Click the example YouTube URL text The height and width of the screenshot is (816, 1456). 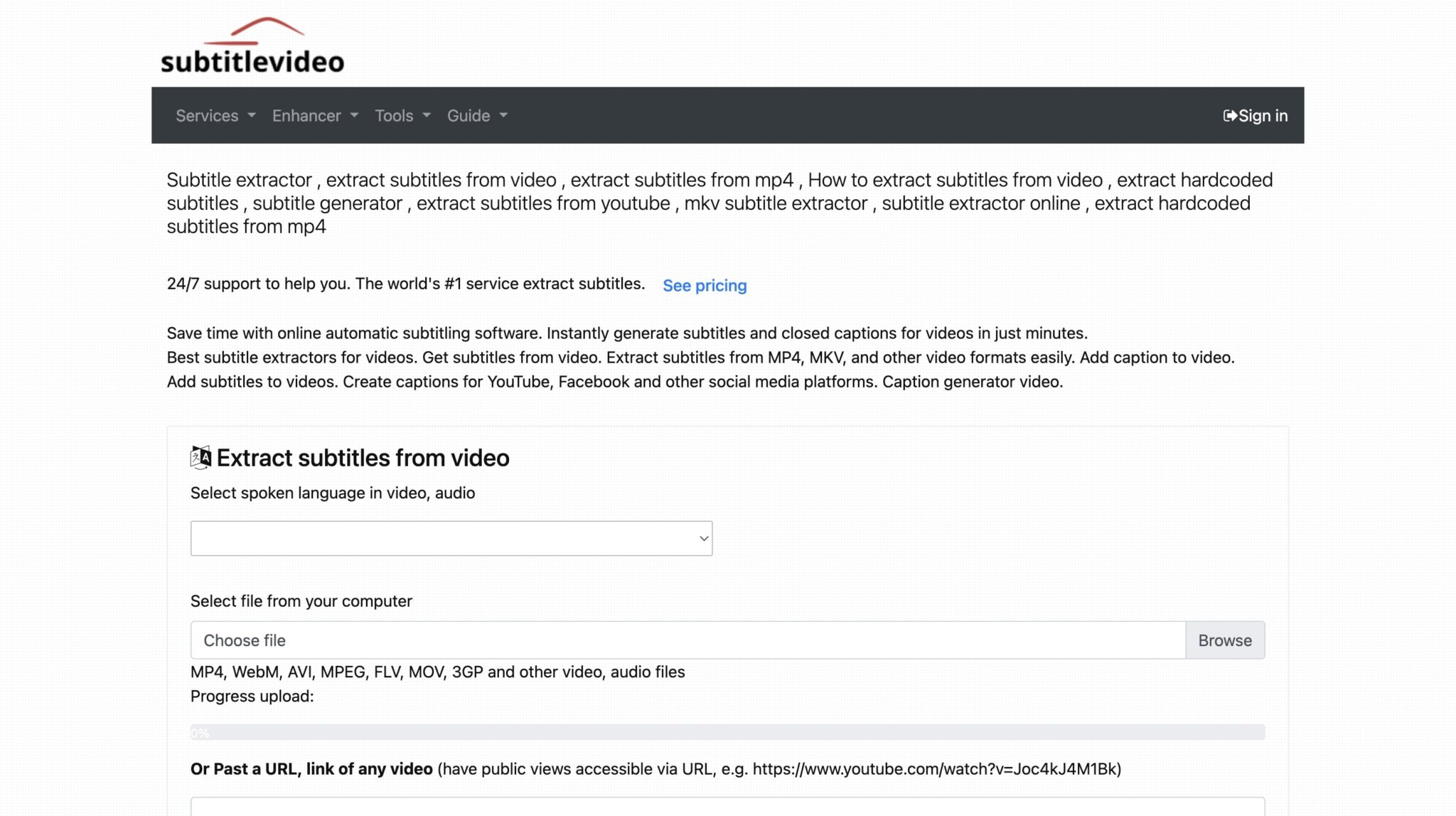(x=933, y=768)
